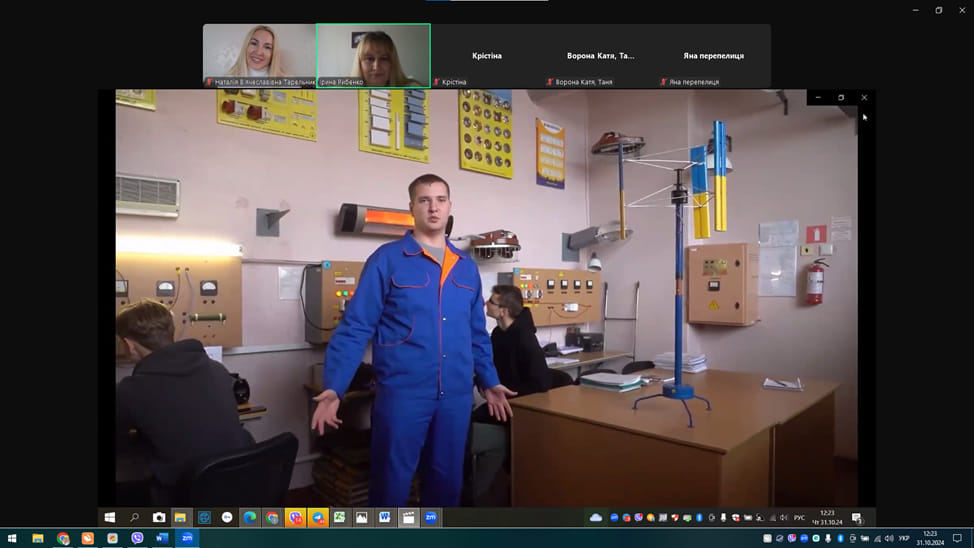Screen dimensions: 974x548
Task: Open File Explorer in shared screen taskbar
Action: tap(180, 517)
